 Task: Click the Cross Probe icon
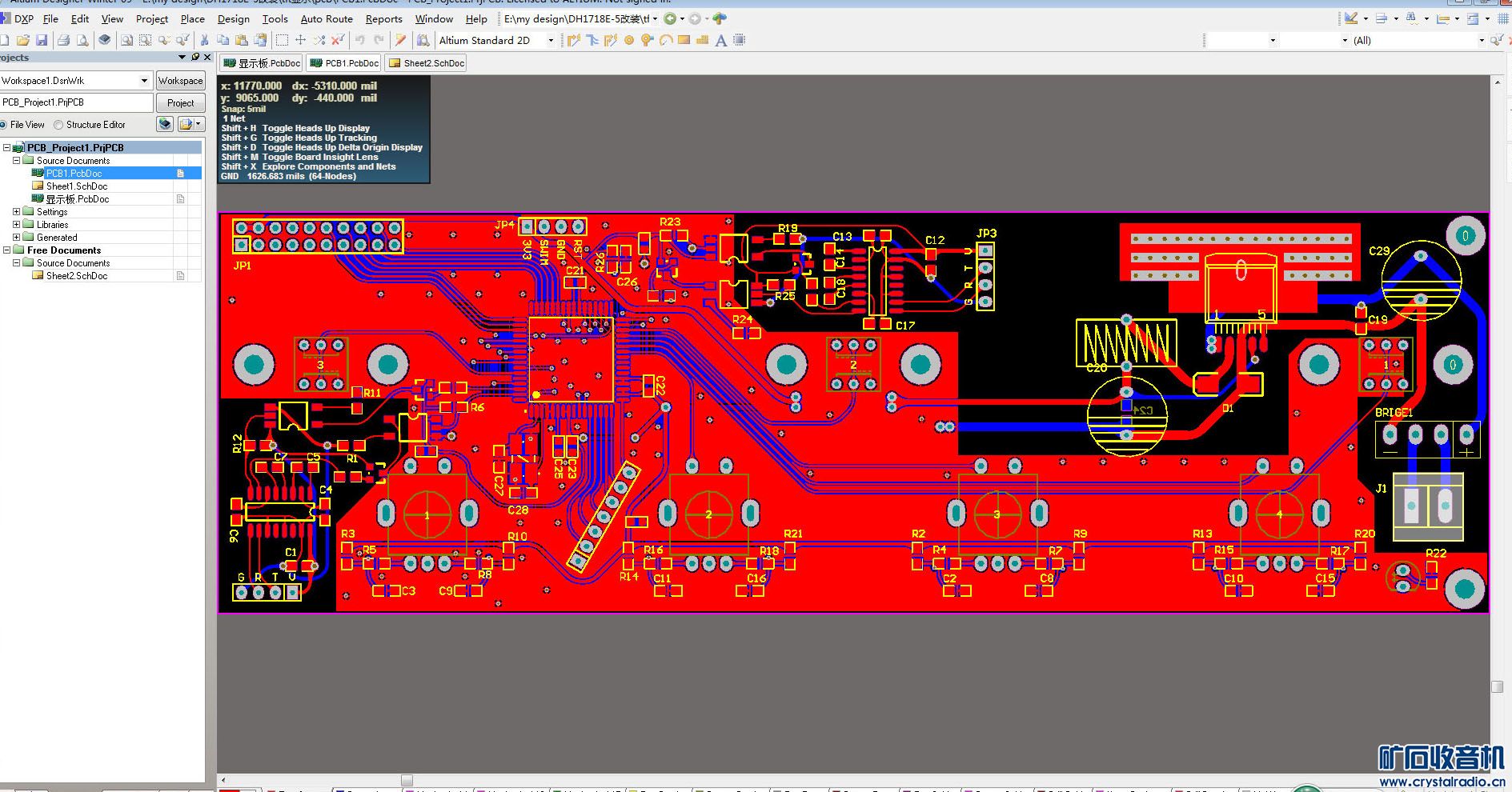tap(401, 40)
